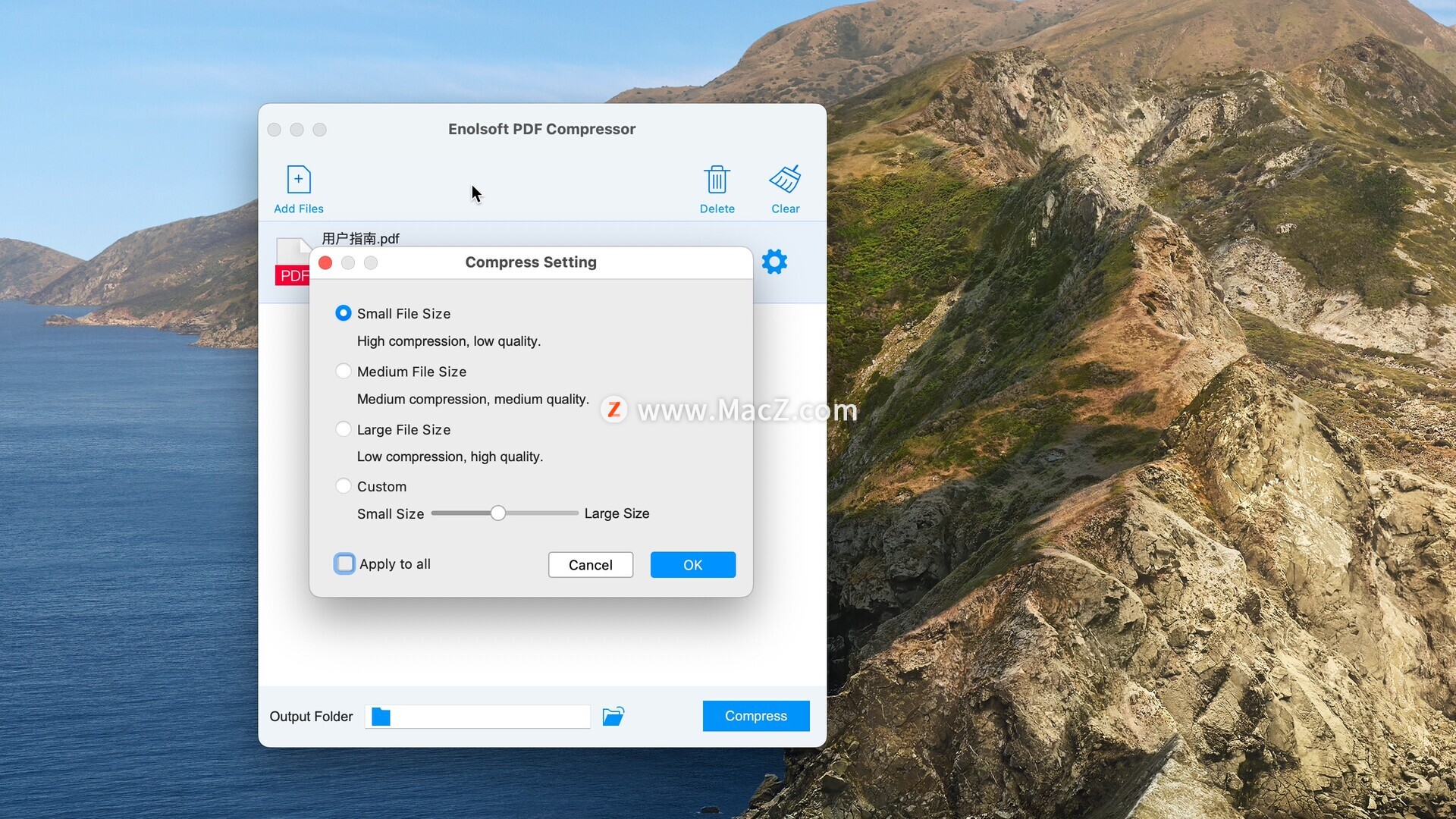Click the Compress button
The height and width of the screenshot is (819, 1456).
click(756, 716)
